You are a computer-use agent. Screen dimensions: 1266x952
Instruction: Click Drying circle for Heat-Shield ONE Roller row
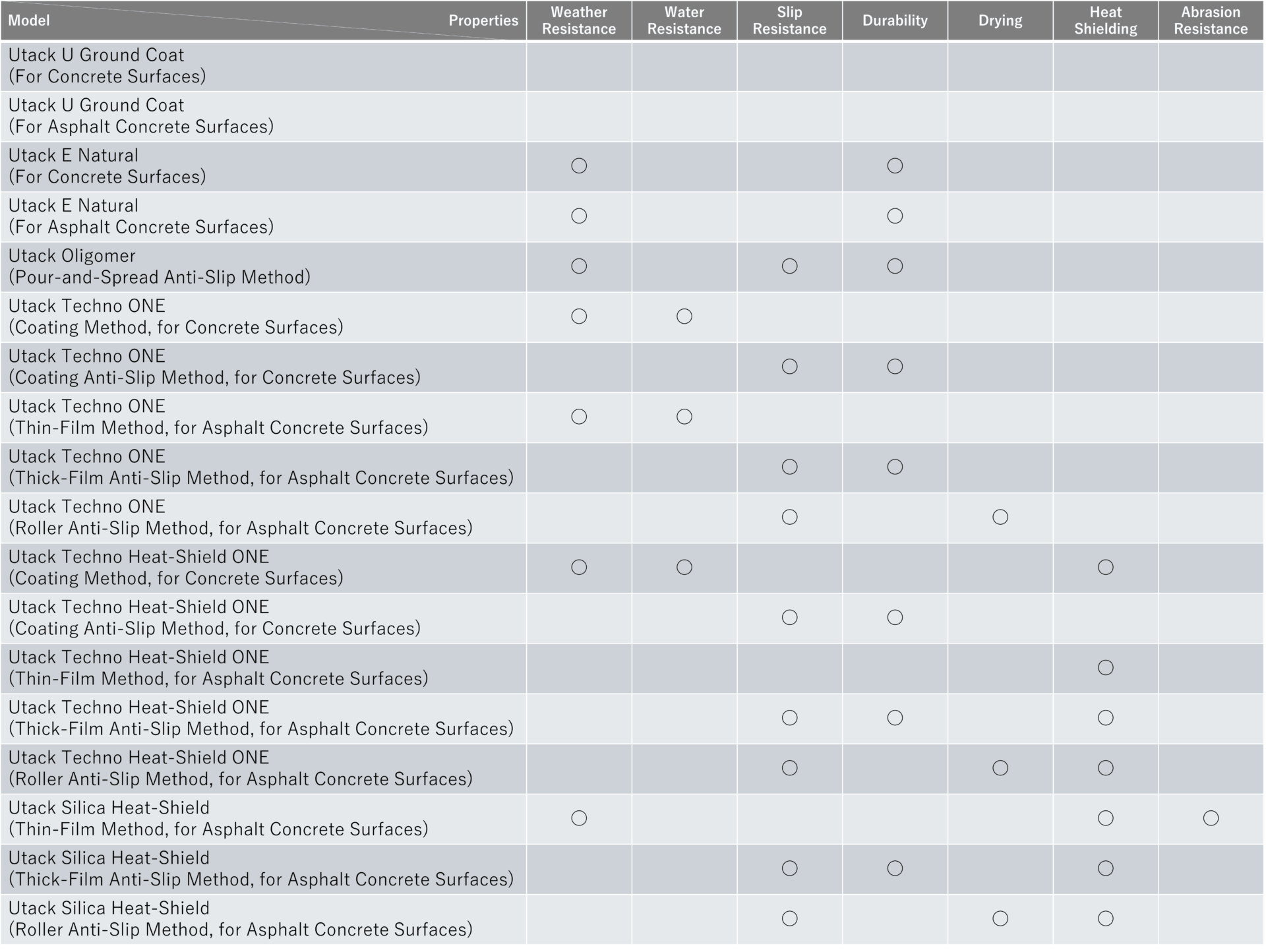[1000, 768]
